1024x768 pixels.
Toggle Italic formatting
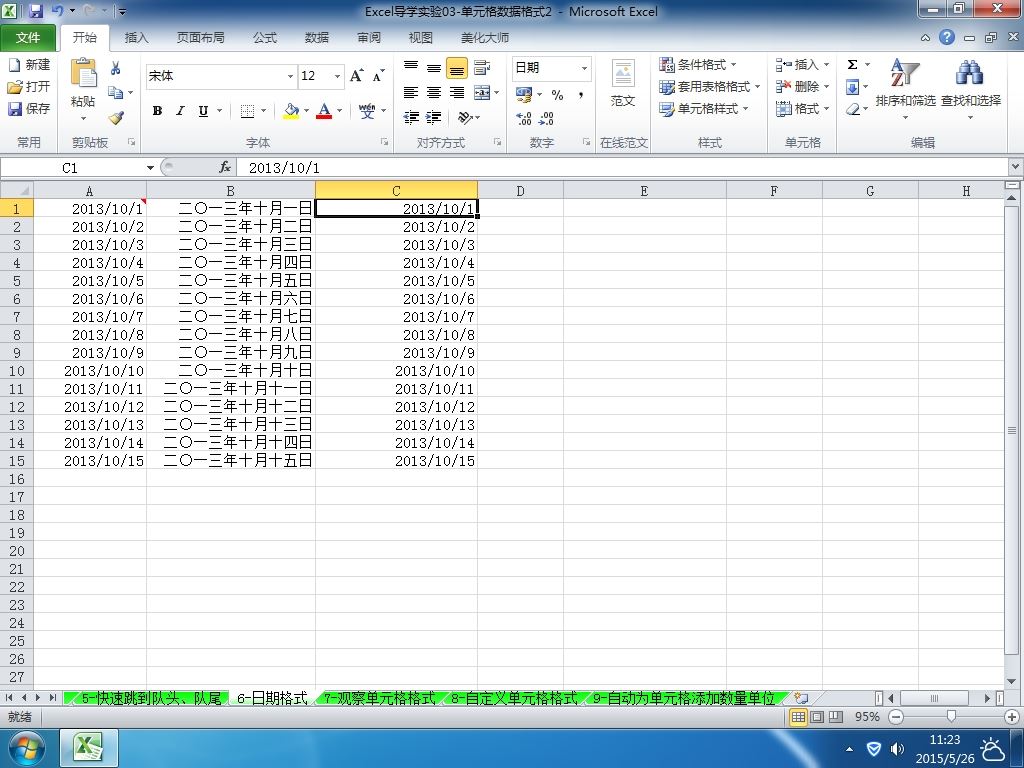(x=180, y=111)
